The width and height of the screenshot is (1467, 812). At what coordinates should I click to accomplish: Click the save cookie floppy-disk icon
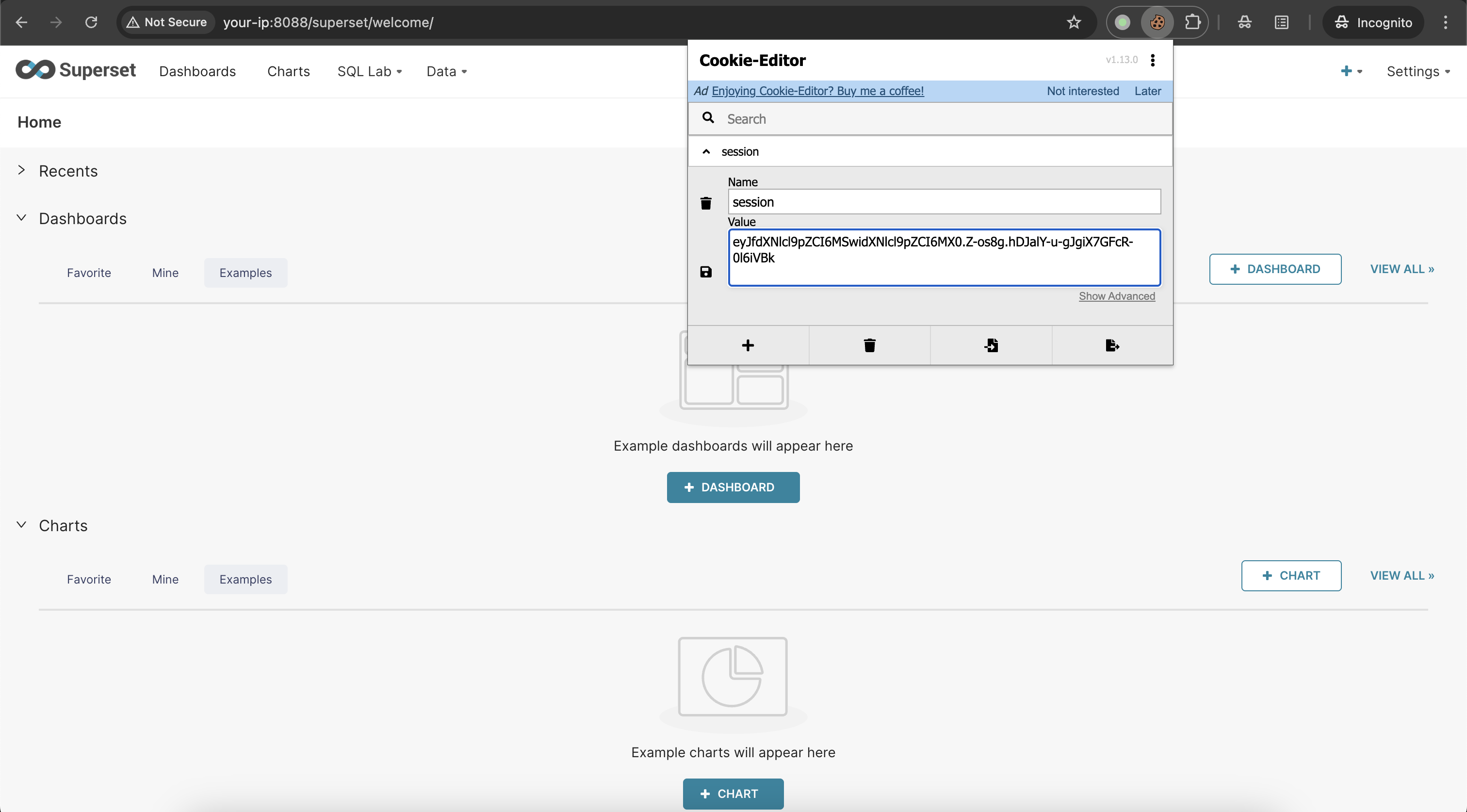click(705, 272)
